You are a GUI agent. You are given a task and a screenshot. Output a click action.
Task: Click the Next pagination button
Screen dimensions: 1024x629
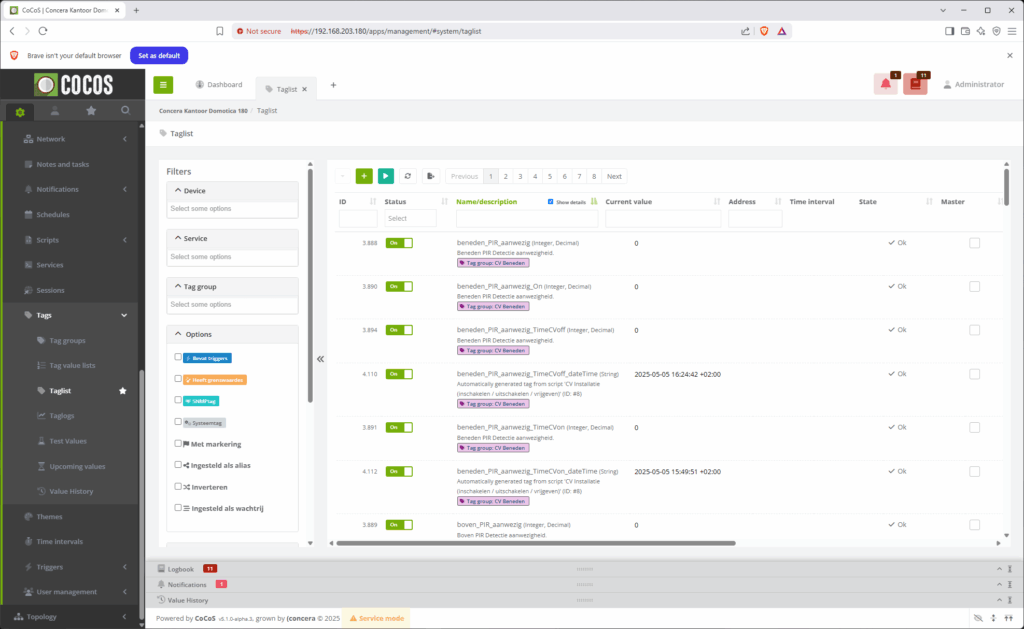click(x=614, y=176)
